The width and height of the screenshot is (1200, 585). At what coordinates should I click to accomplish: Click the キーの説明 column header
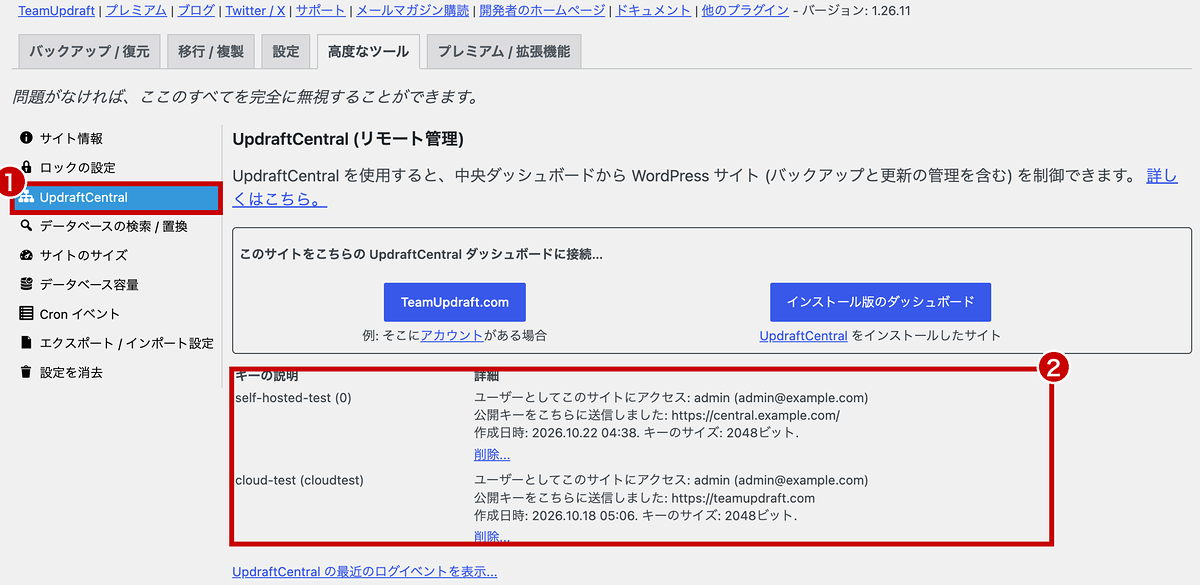click(x=266, y=376)
